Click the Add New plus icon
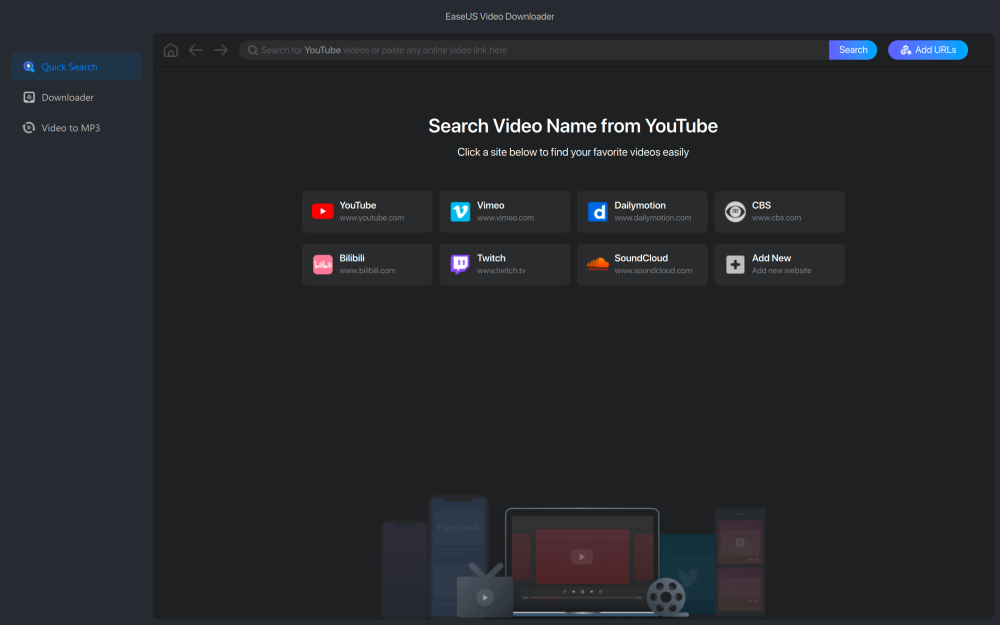The width and height of the screenshot is (1000, 625). point(735,264)
